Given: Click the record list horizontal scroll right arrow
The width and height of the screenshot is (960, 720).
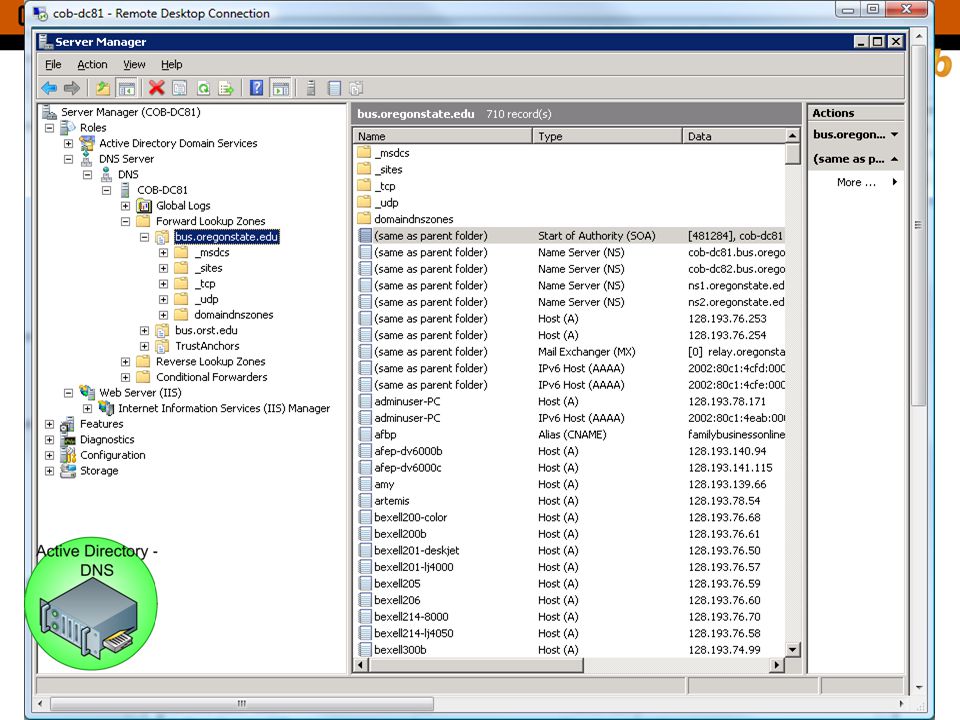Looking at the screenshot, I should click(778, 665).
